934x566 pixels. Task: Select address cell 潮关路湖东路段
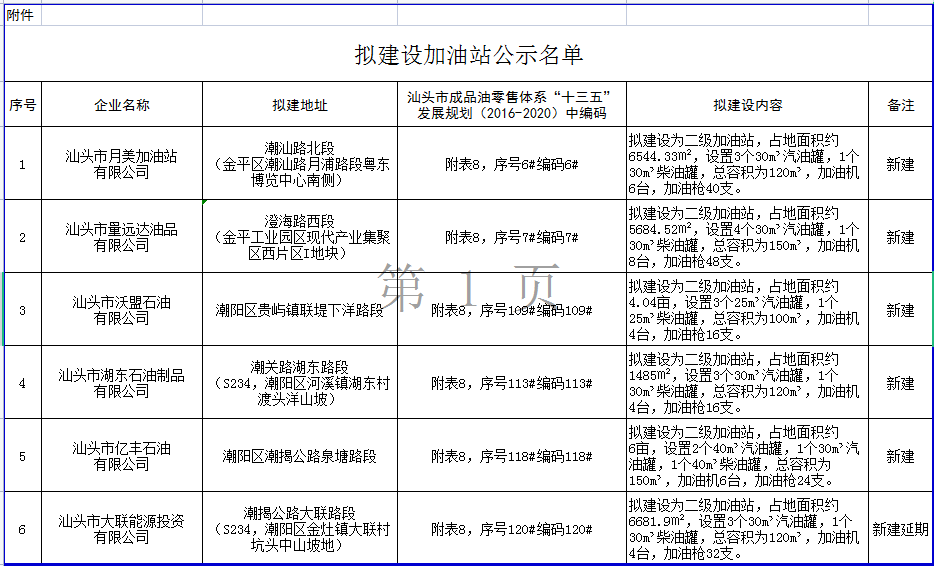click(x=300, y=383)
